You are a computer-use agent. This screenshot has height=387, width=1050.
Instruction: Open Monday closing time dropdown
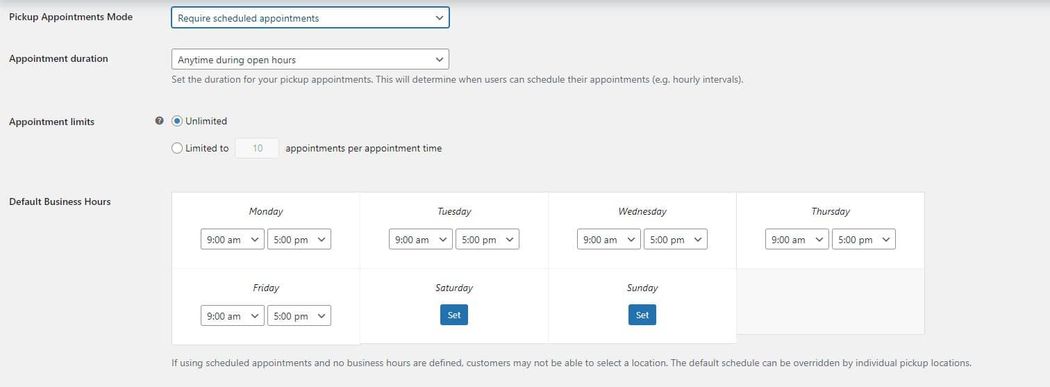pos(299,239)
